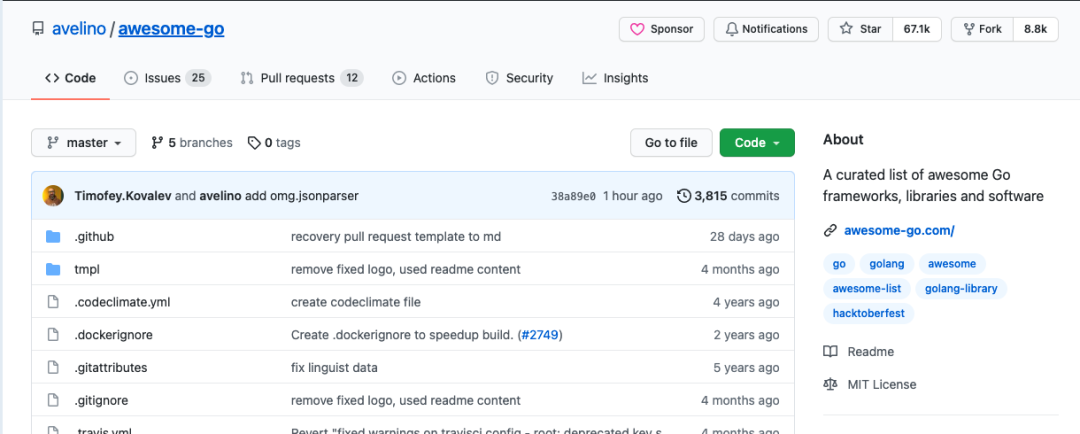This screenshot has width=1080, height=434.
Task: Open the Timofey.Kovalev author link
Action: coord(123,196)
